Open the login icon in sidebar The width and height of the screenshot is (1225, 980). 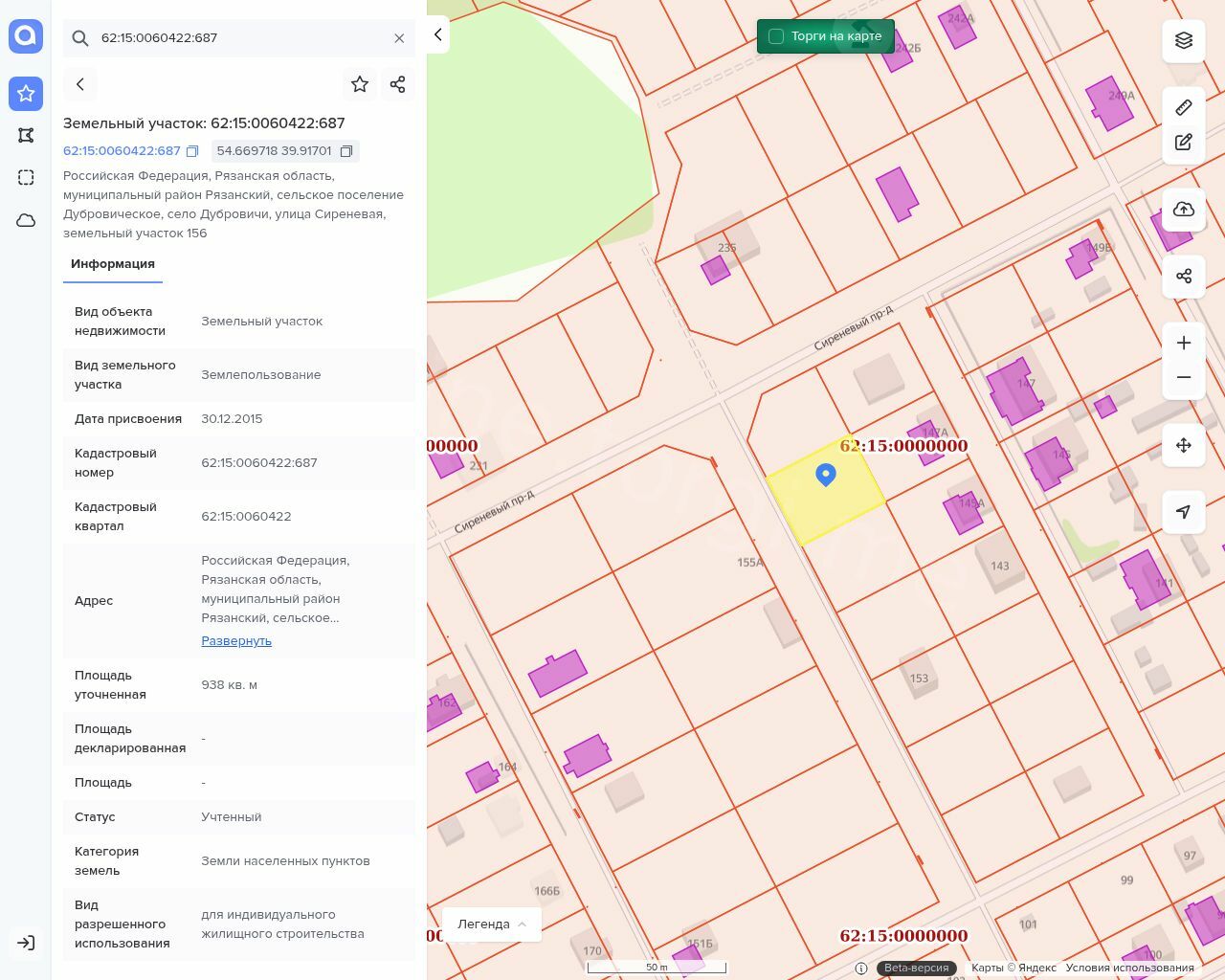click(x=26, y=943)
